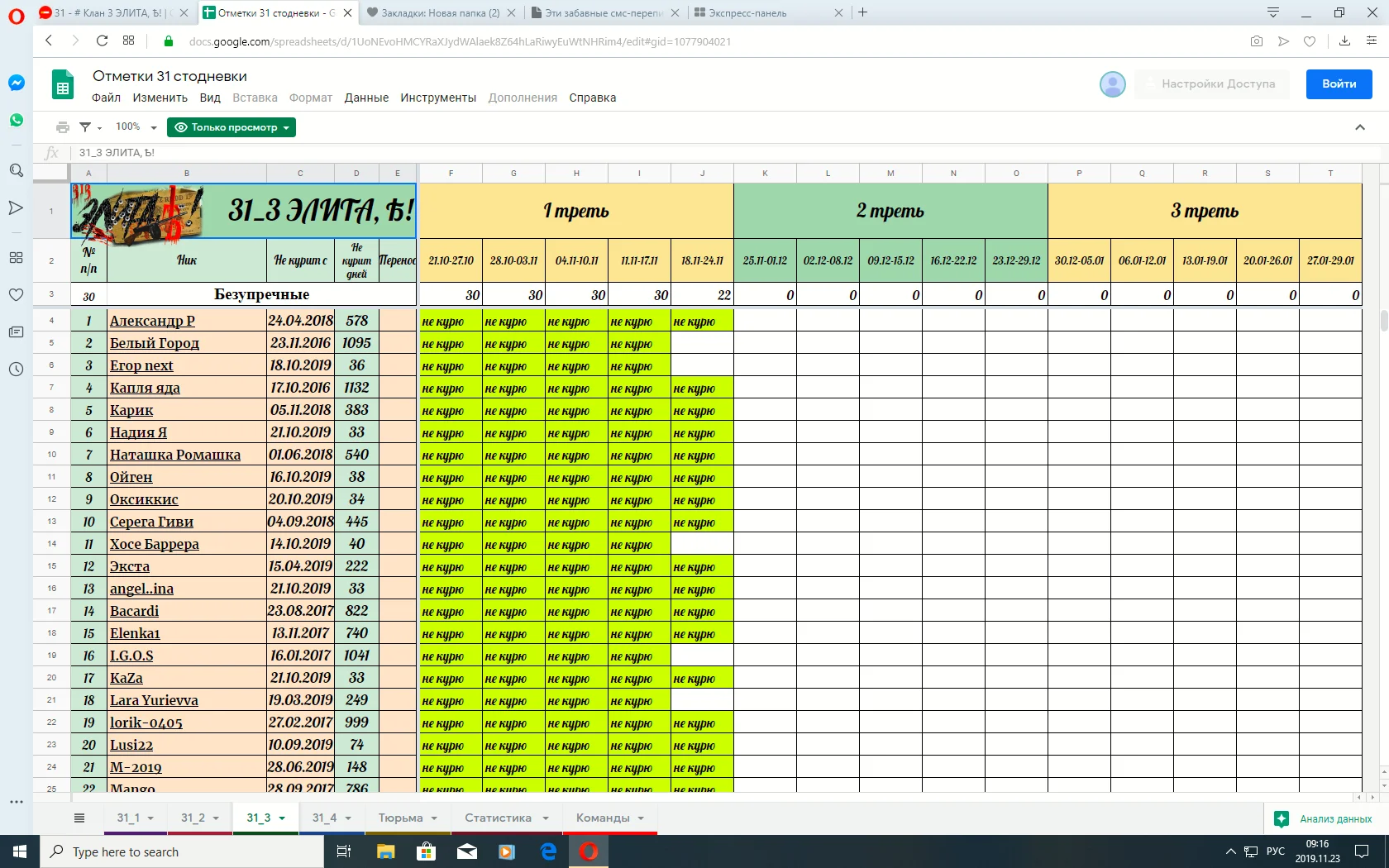The height and width of the screenshot is (868, 1389).
Task: Expand the zoom 100% dropdown
Action: (136, 127)
